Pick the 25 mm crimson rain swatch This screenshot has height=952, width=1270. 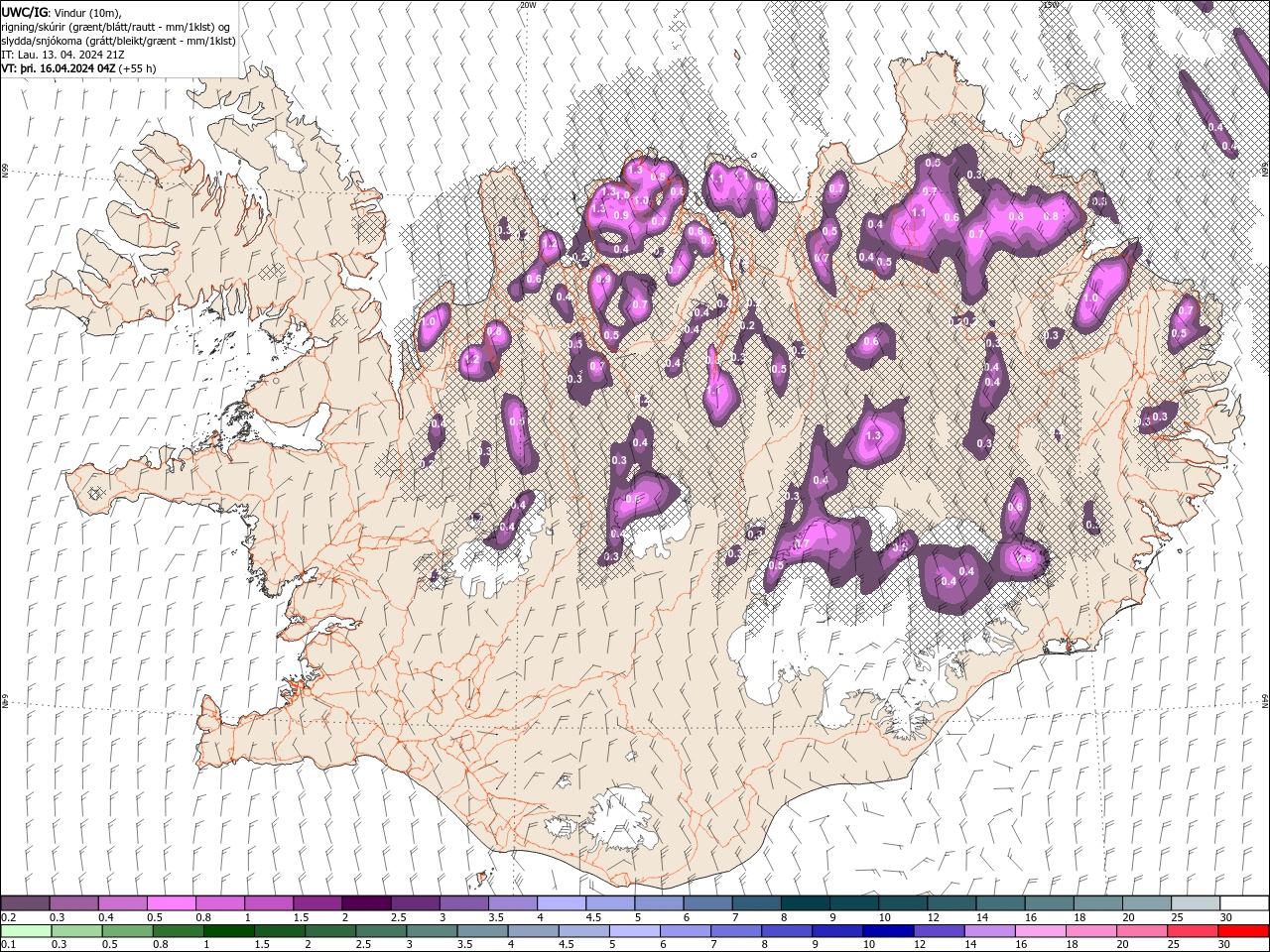pyautogui.click(x=1192, y=931)
